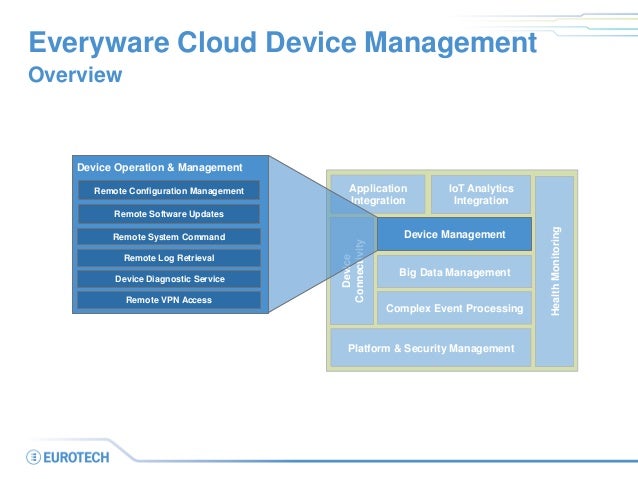Viewport: 638px width, 479px height.
Task: Click the Big Data Management block
Action: 454,272
